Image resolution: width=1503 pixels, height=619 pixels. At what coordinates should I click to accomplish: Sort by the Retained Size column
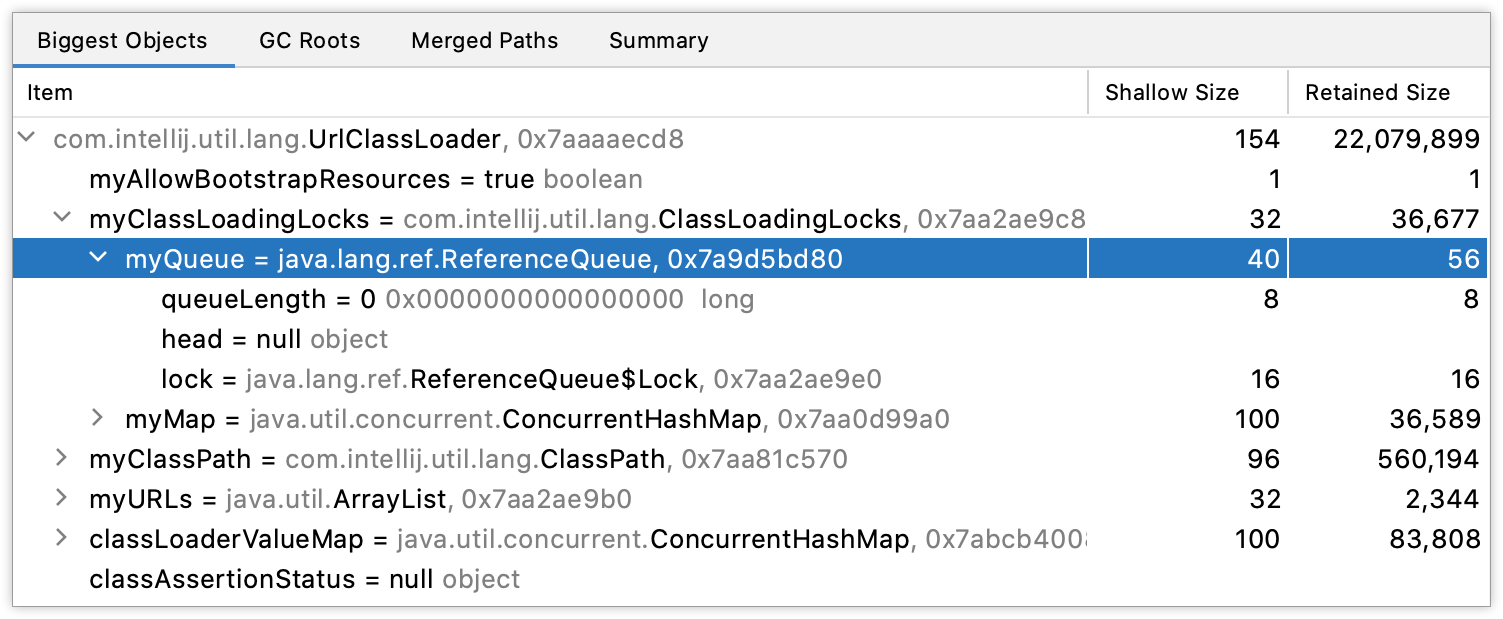click(x=1378, y=92)
